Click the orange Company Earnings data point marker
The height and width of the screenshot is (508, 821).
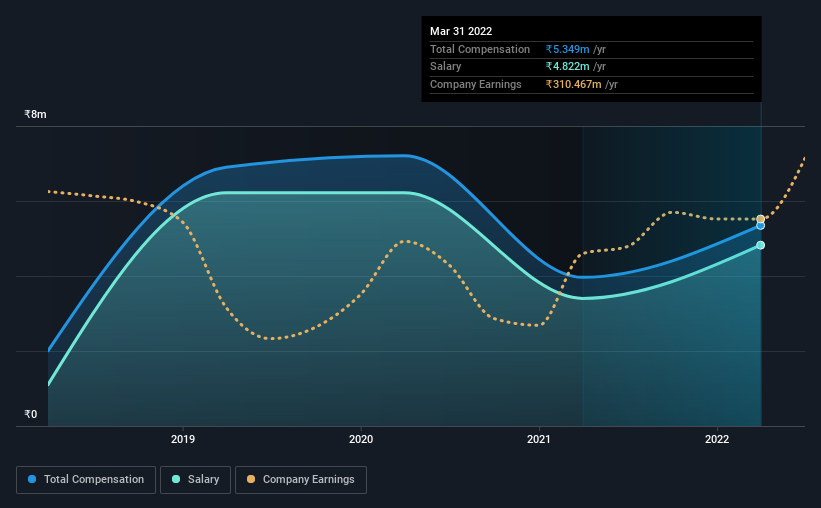760,219
